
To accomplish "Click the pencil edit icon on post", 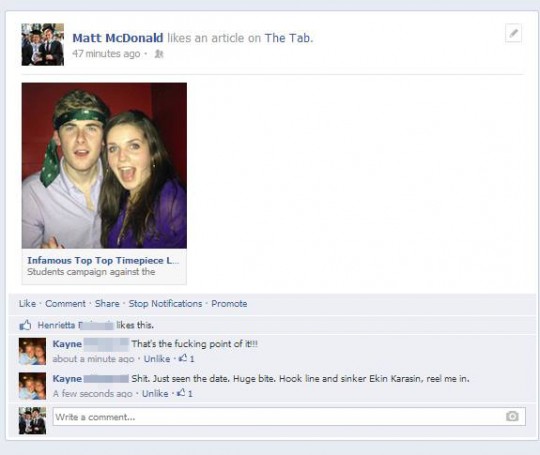I will 513,33.
